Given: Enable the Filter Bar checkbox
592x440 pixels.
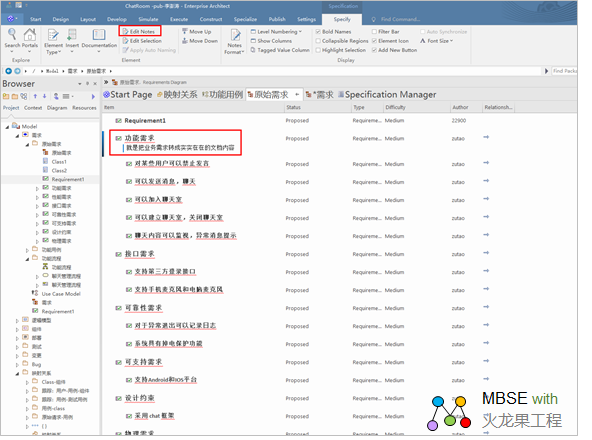Looking at the screenshot, I should 374,32.
